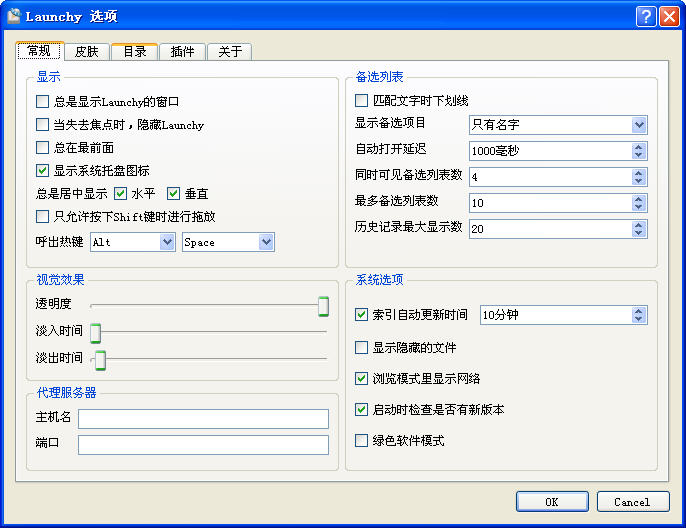Uncheck the 垂直 centering checkbox

(x=174, y=193)
